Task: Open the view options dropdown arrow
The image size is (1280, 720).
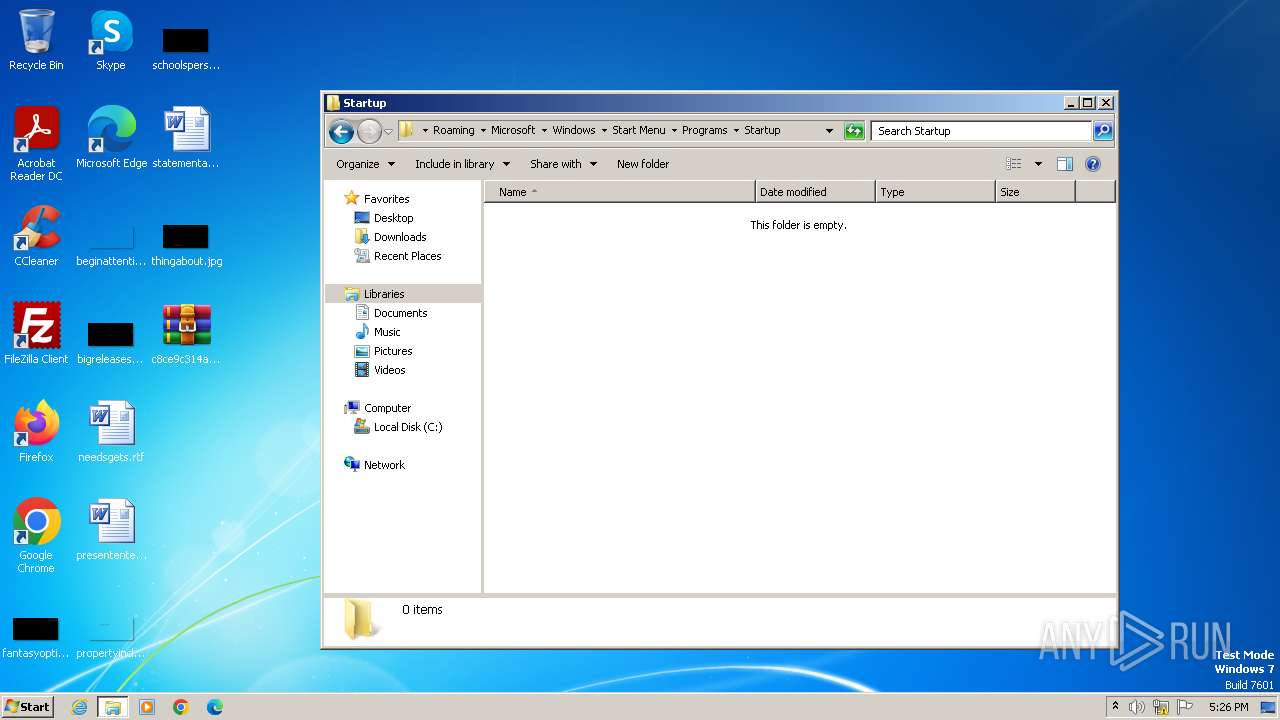Action: 1038,164
